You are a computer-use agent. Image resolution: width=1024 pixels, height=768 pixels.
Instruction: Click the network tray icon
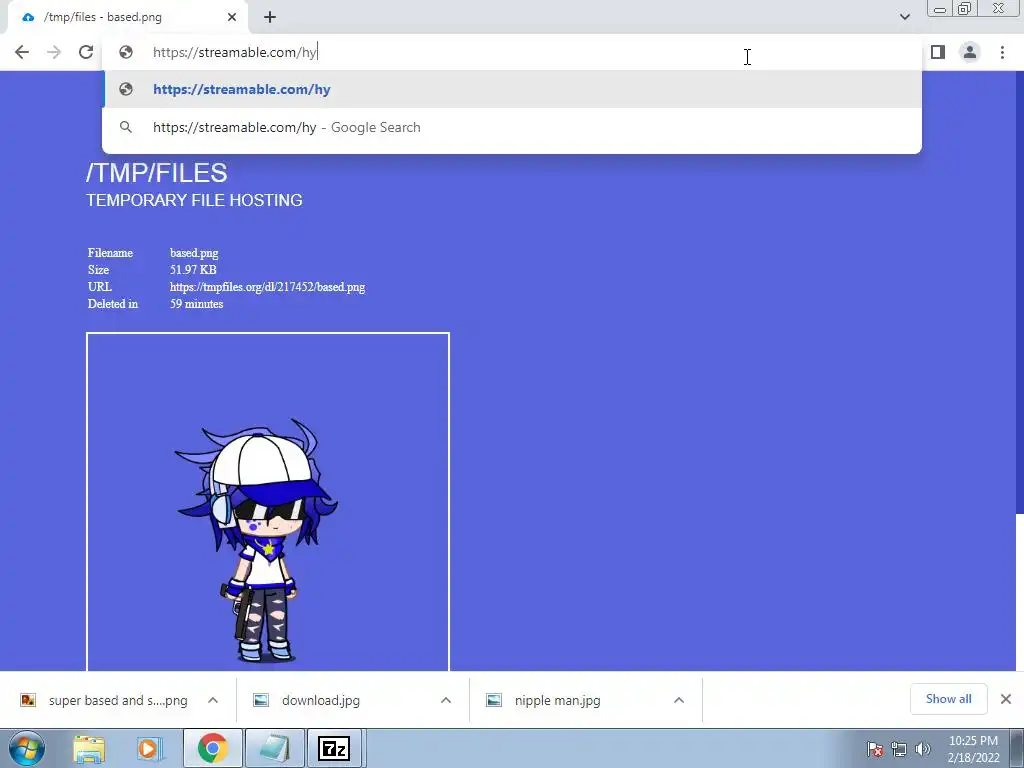click(899, 749)
